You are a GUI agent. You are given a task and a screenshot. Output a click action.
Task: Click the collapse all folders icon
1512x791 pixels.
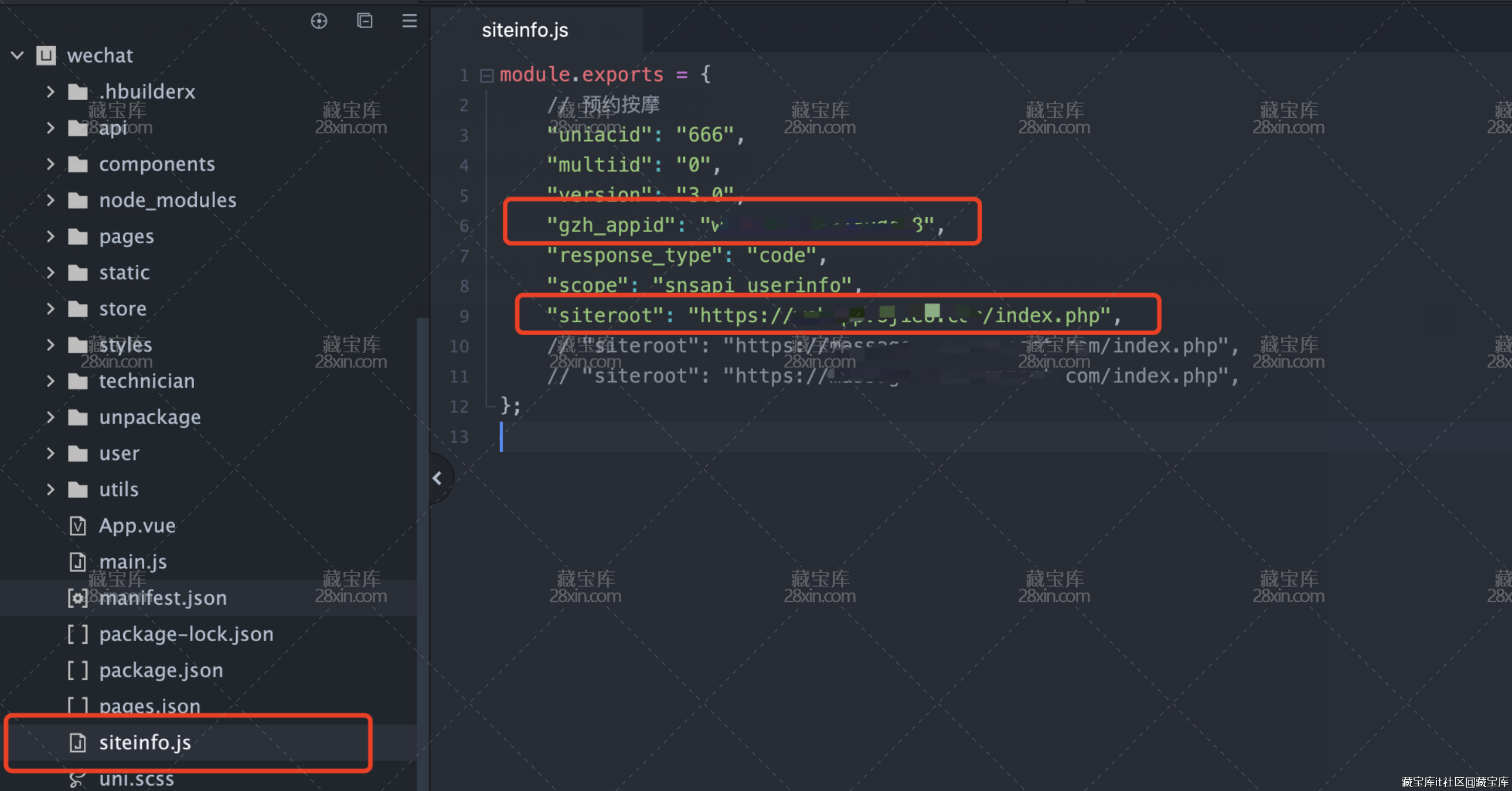coord(365,22)
